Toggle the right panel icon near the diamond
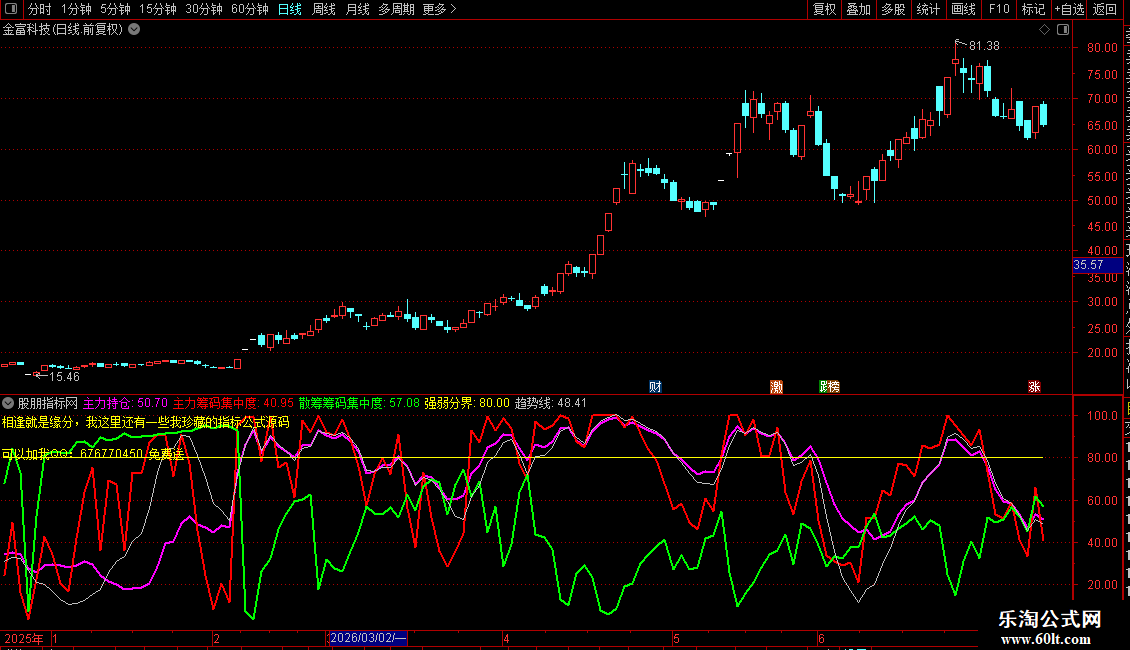The width and height of the screenshot is (1130, 650). pos(1063,30)
